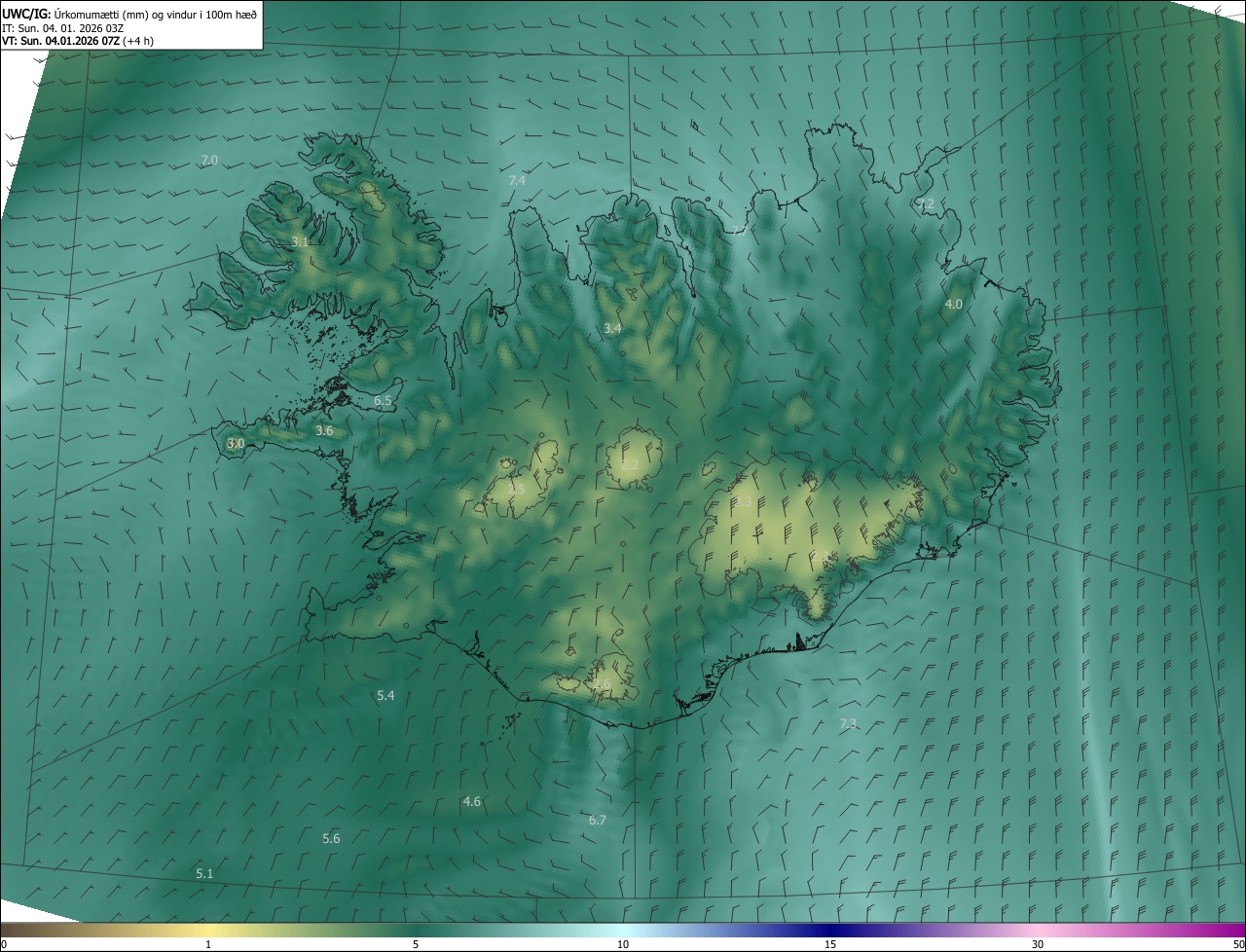Click the 3.0 value on Snæfellsnes tip
This screenshot has width=1246, height=952.
click(235, 443)
